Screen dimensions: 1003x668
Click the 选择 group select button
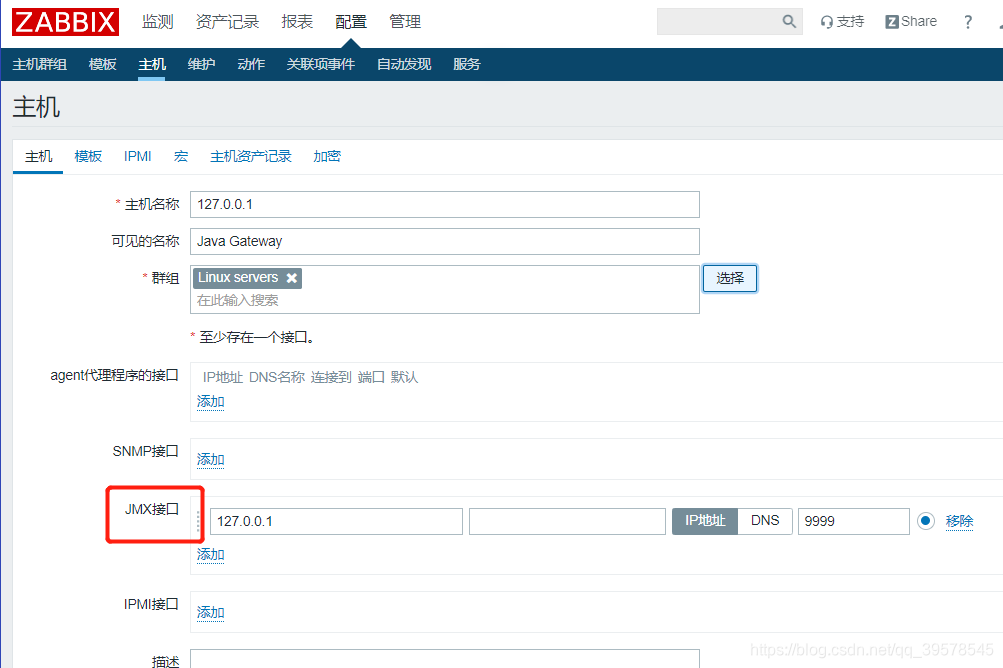click(730, 278)
